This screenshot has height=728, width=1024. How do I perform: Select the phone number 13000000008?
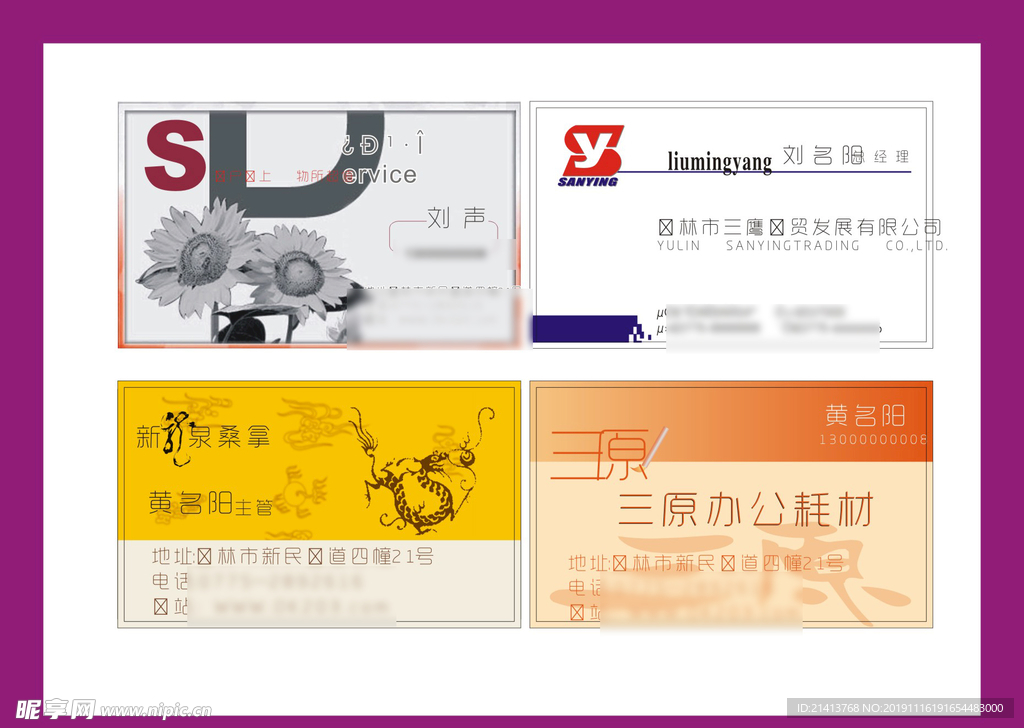click(x=872, y=440)
